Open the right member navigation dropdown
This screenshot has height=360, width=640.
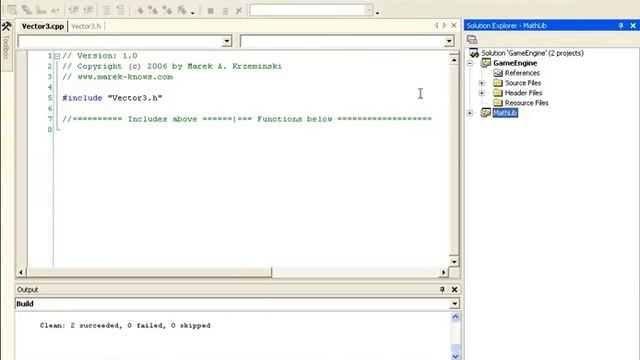pos(449,41)
